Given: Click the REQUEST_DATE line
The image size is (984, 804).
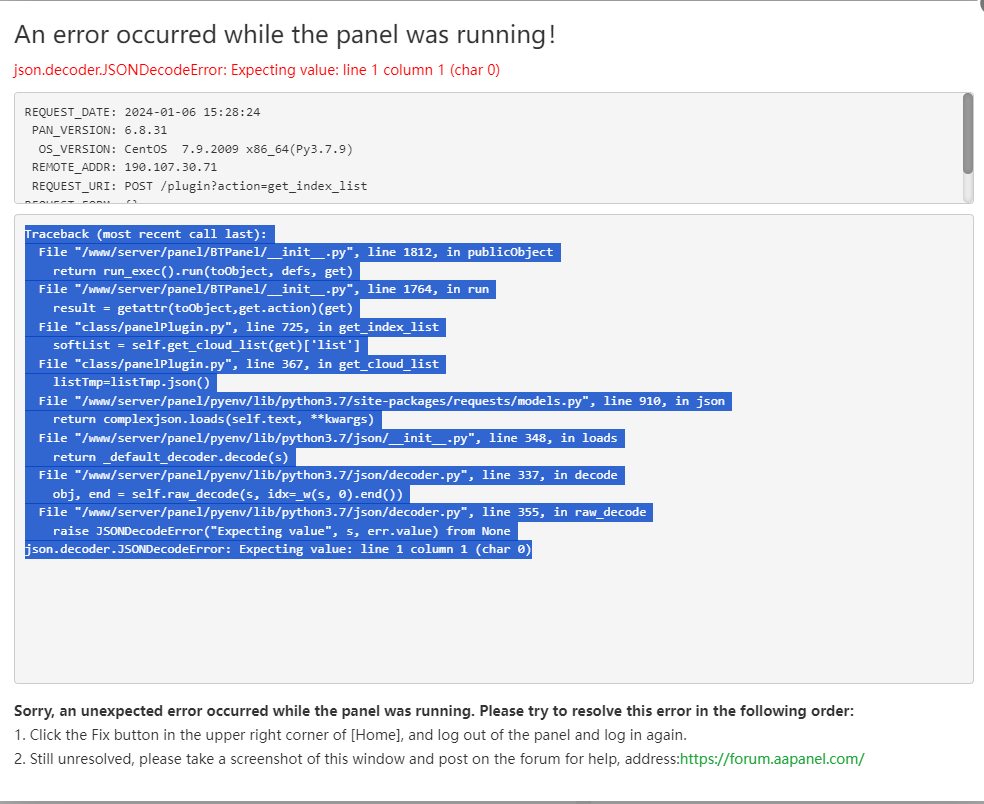Looking at the screenshot, I should tap(142, 112).
